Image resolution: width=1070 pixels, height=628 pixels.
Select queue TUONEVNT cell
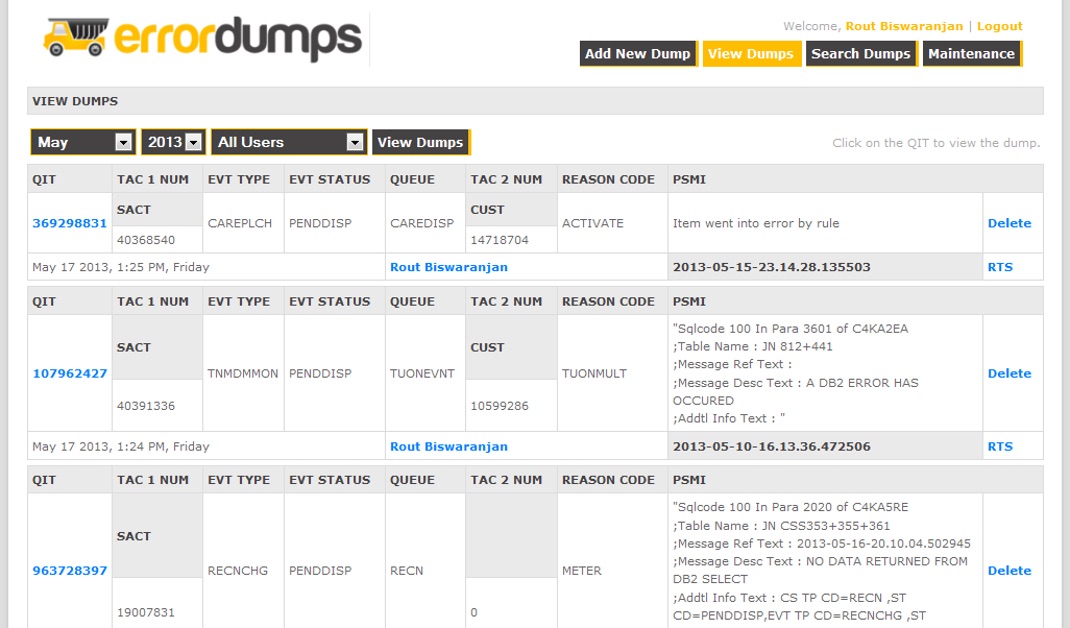(x=422, y=373)
